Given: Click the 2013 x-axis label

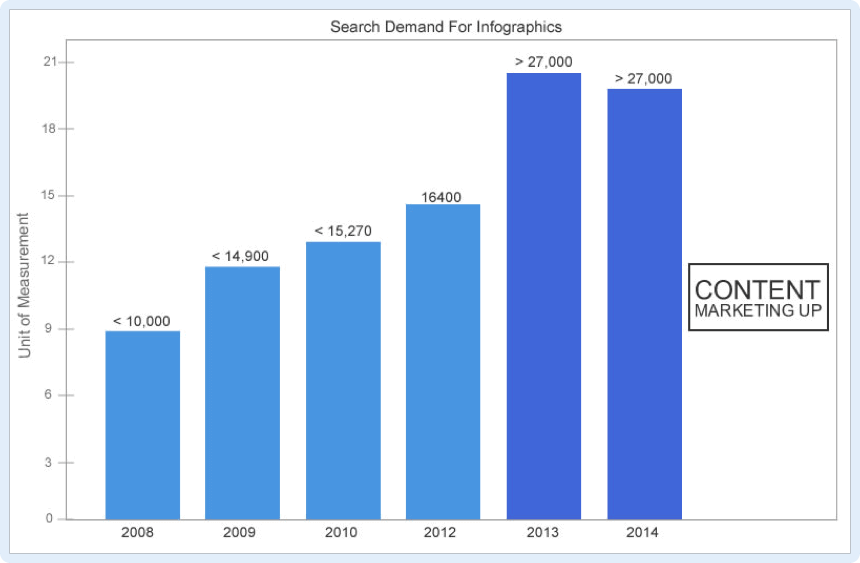Looking at the screenshot, I should click(542, 532).
